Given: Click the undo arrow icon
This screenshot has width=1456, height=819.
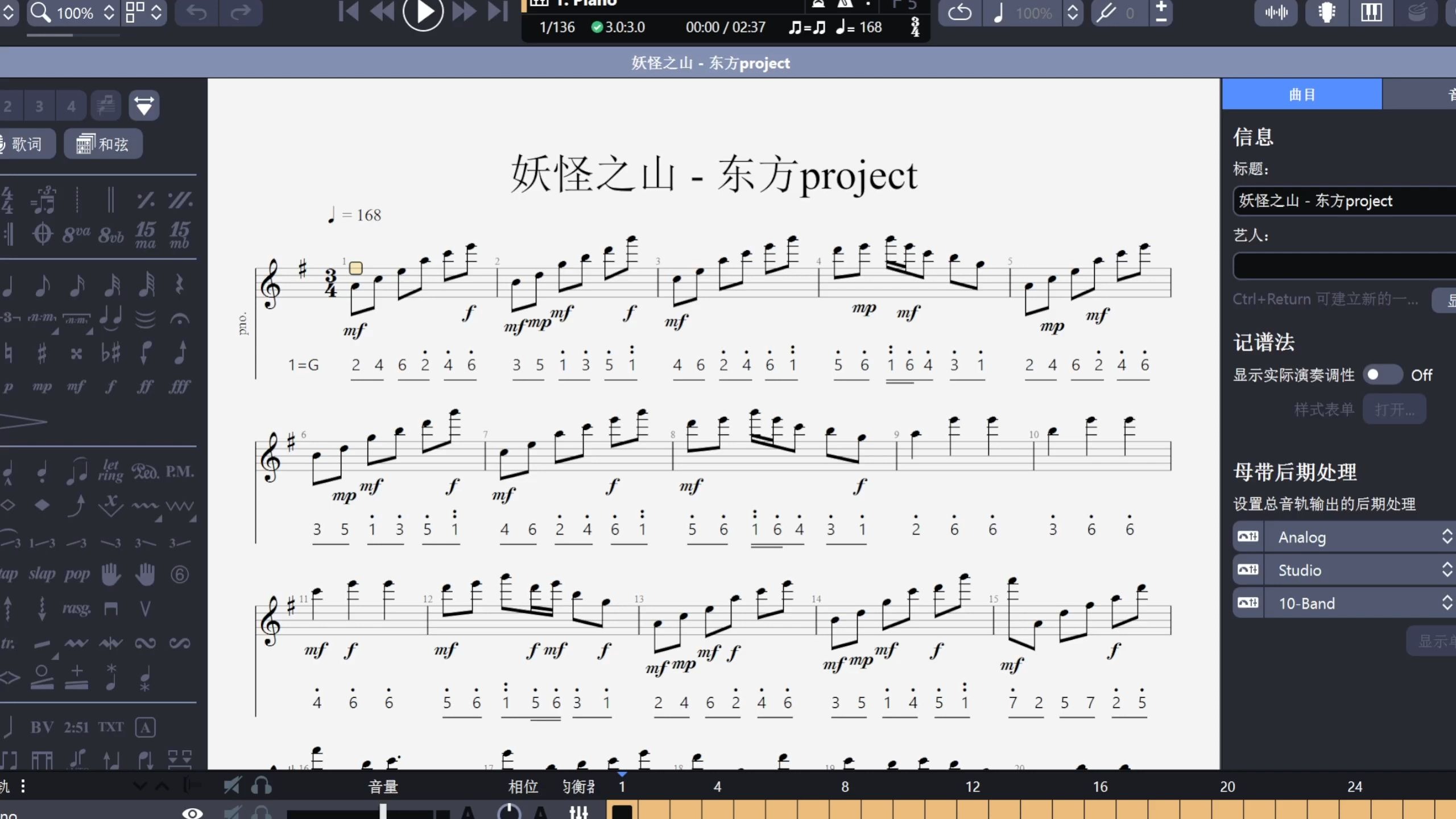Looking at the screenshot, I should click(x=197, y=13).
